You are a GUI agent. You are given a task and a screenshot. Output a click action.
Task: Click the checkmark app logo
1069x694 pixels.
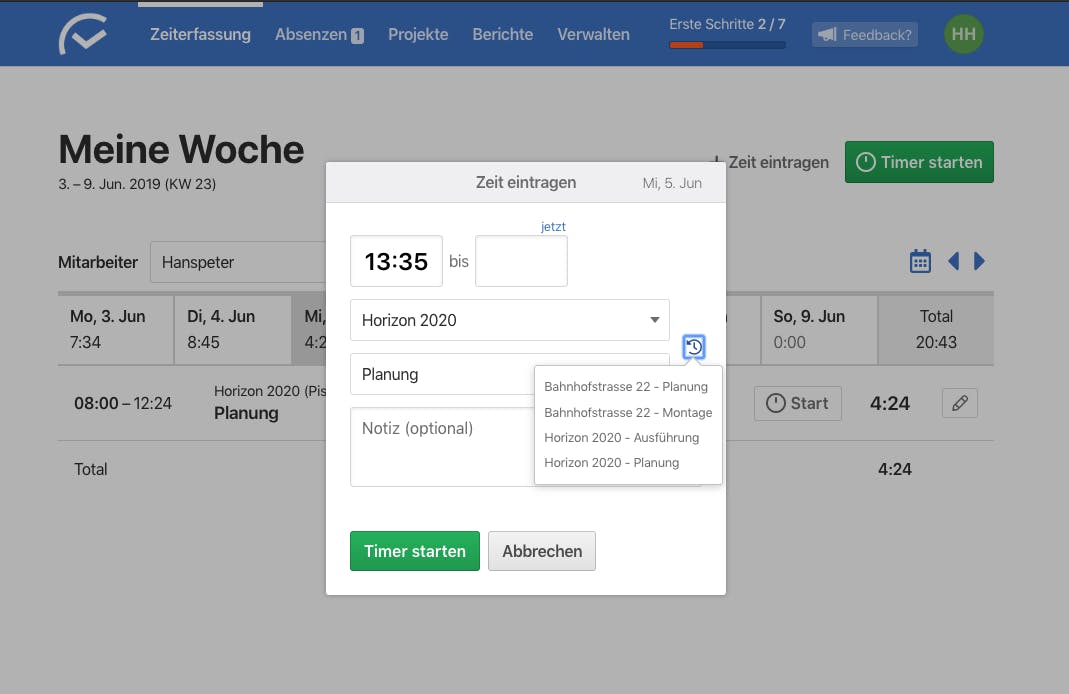coord(82,34)
